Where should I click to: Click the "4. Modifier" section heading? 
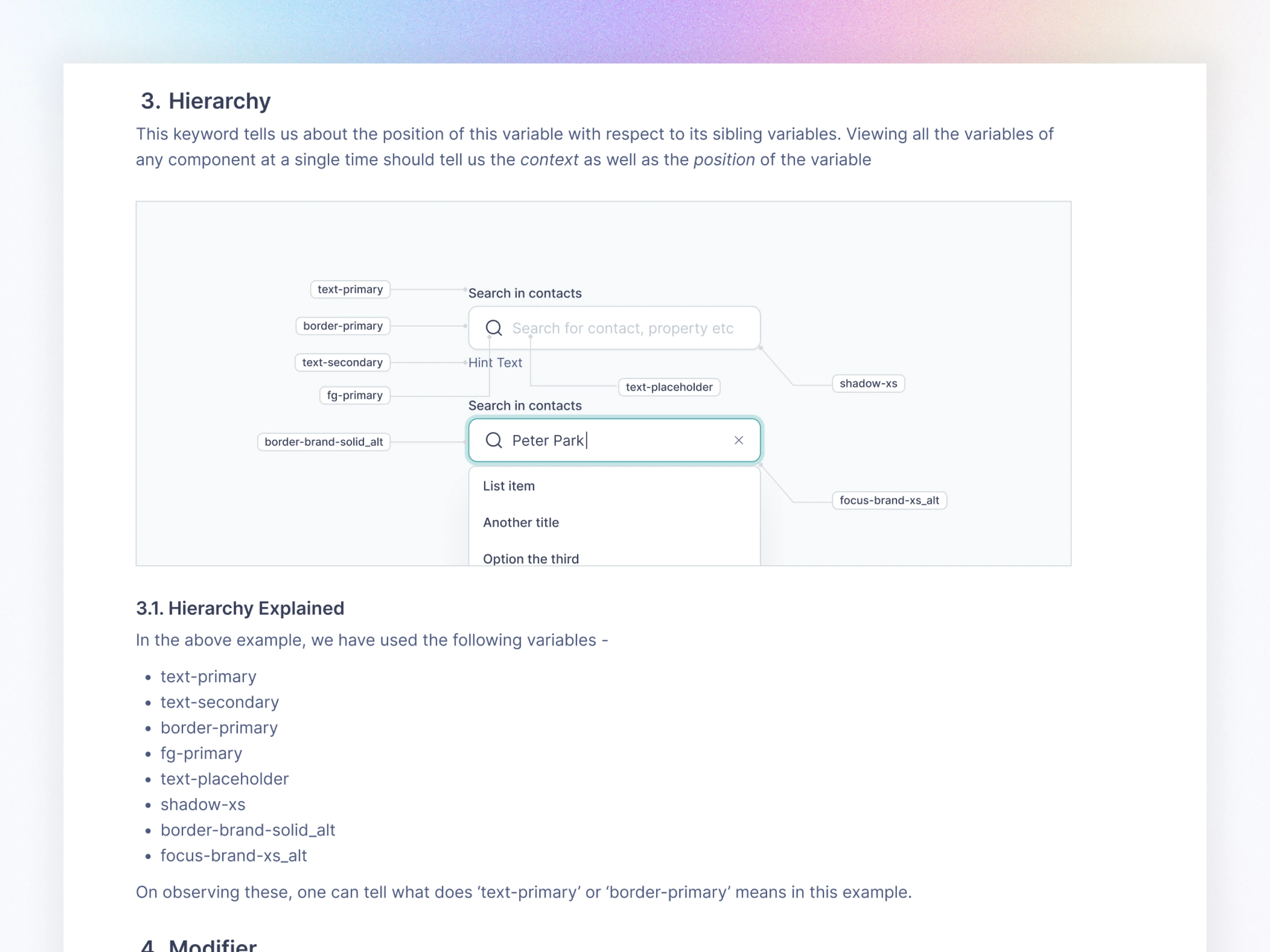pos(199,944)
